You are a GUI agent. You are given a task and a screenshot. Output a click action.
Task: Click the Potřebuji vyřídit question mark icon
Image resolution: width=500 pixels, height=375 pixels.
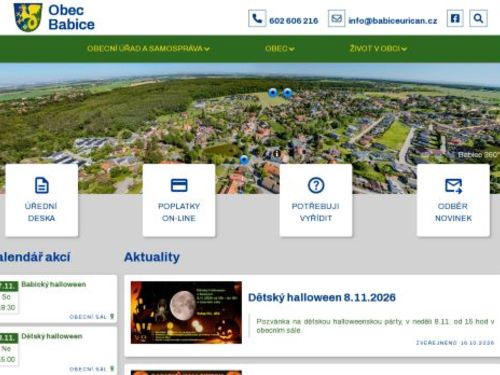316,185
